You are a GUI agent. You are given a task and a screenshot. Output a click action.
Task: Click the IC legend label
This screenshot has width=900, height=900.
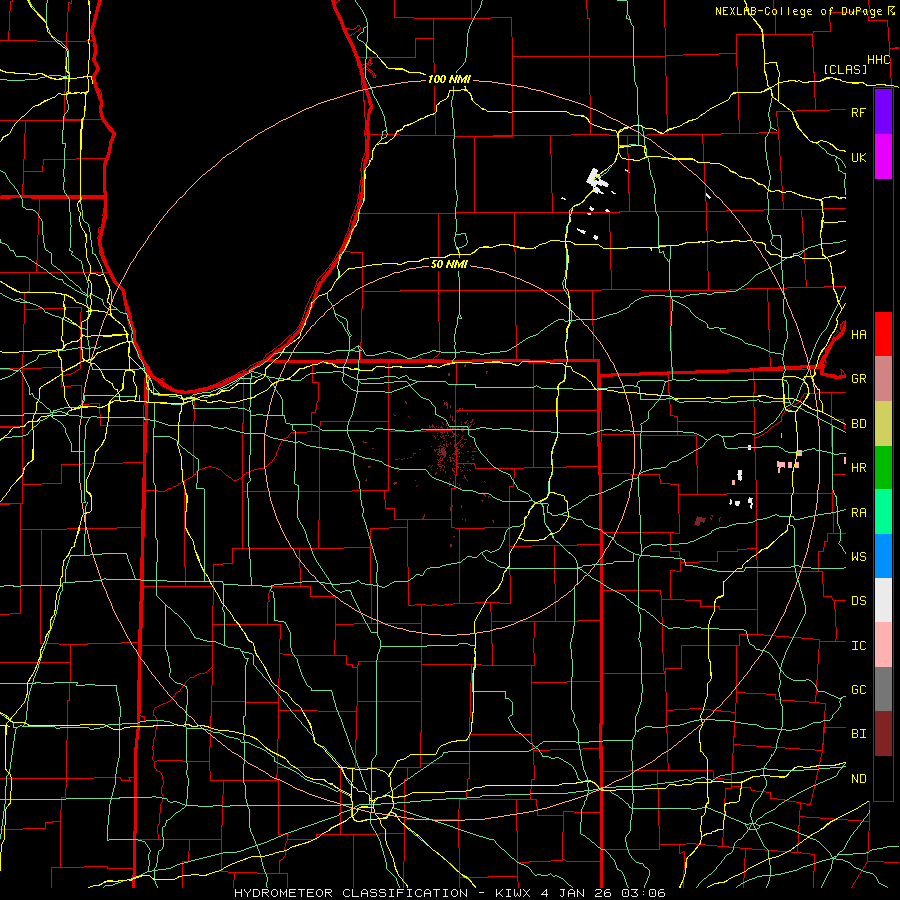[858, 646]
